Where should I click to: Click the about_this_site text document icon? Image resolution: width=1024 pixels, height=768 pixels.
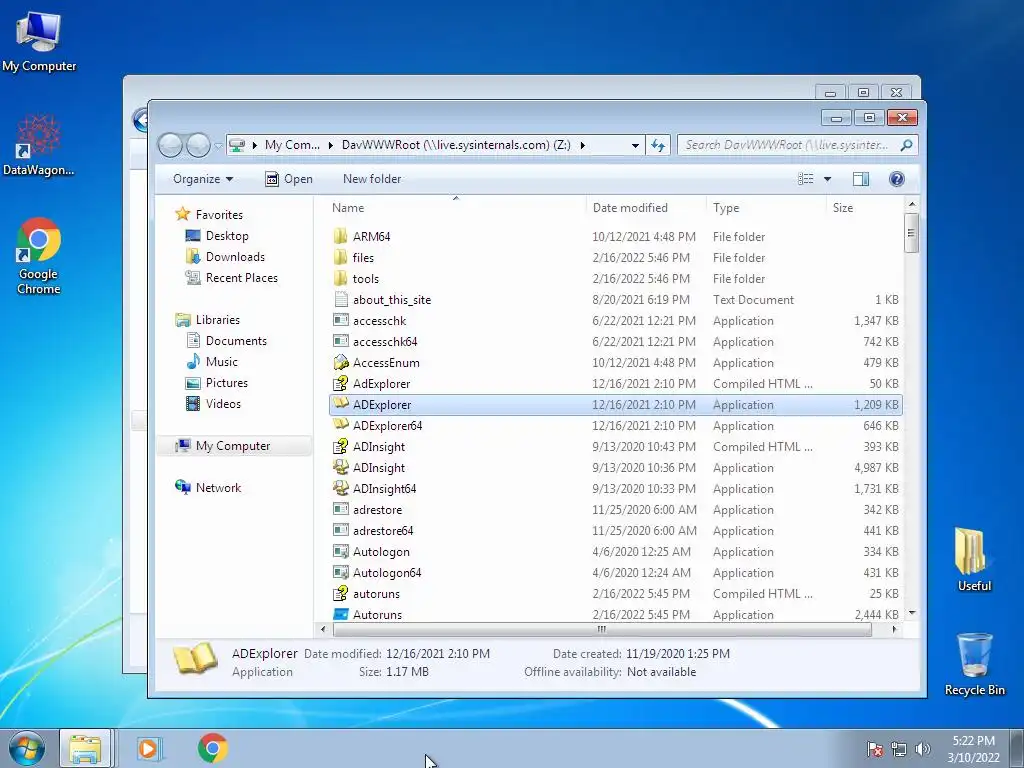point(340,299)
